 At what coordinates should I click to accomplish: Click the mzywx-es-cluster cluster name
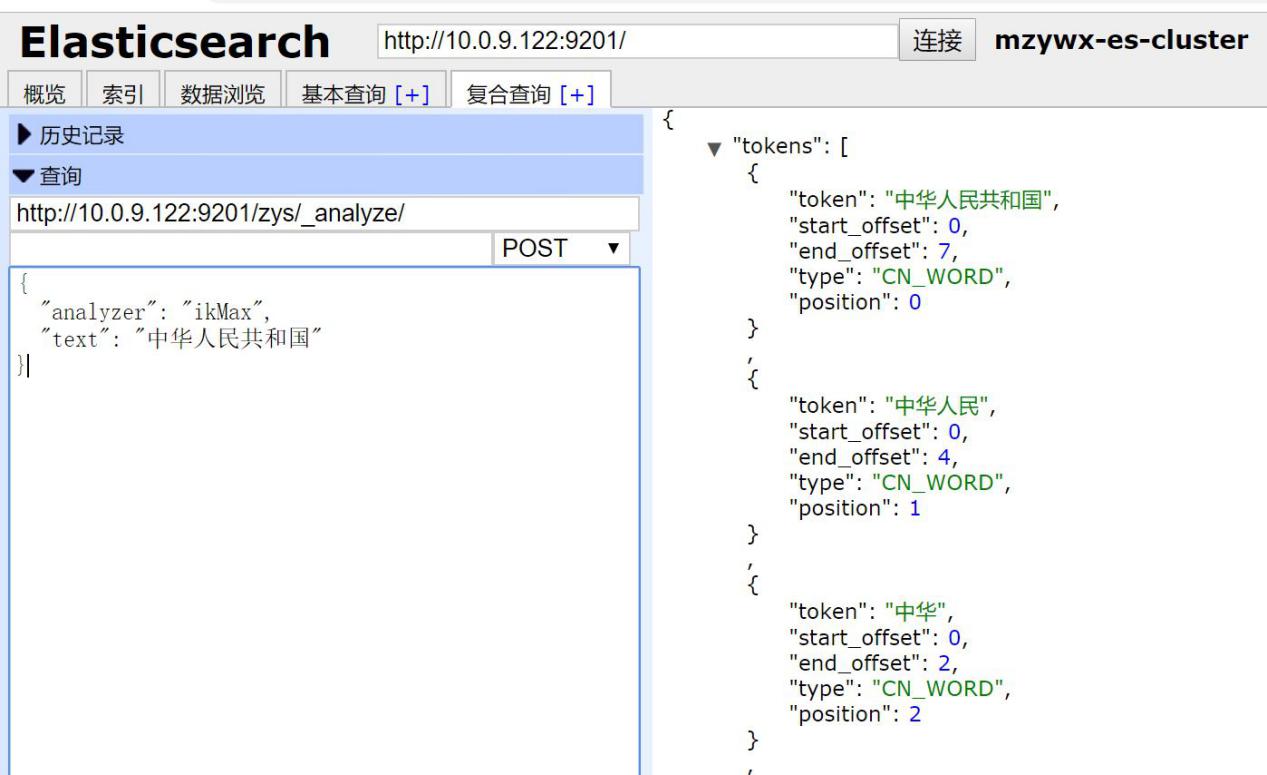tap(1120, 40)
